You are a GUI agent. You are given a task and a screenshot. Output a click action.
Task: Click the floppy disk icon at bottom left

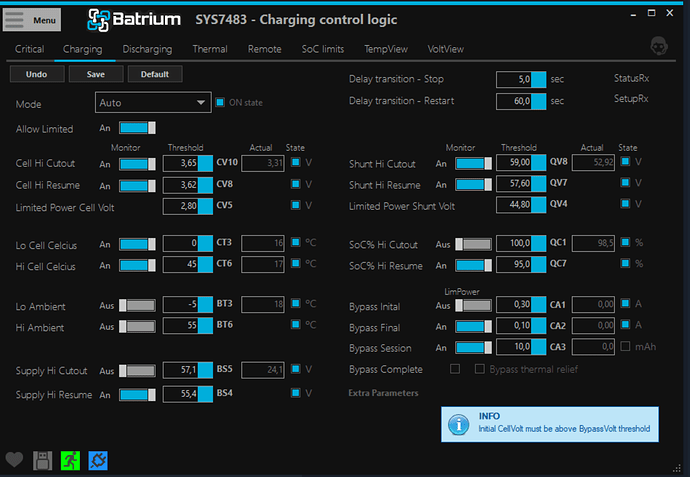coord(43,459)
